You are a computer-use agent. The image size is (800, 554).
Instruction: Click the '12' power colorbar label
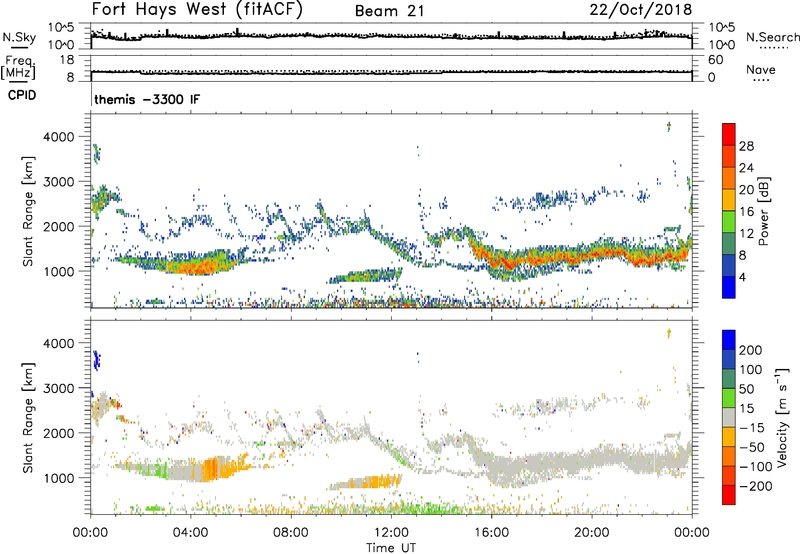click(x=746, y=233)
